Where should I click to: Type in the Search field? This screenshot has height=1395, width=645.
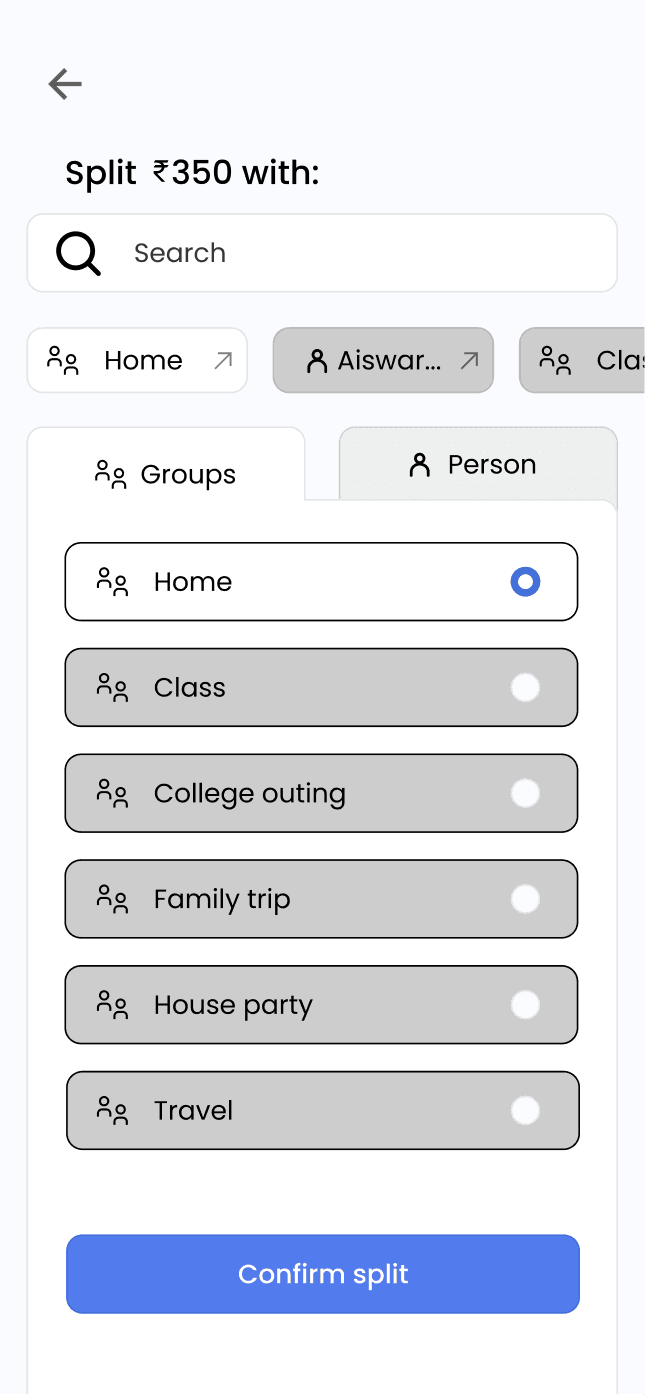pyautogui.click(x=360, y=253)
